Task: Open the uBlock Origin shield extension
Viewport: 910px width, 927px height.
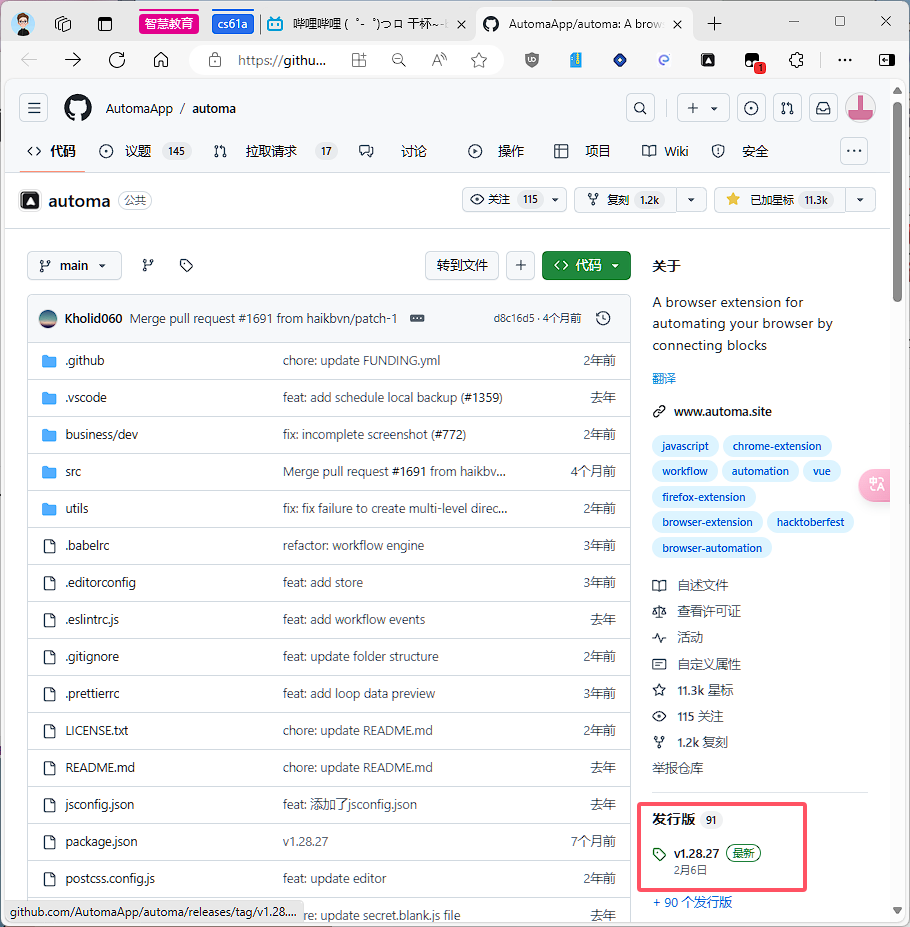Action: click(x=532, y=60)
